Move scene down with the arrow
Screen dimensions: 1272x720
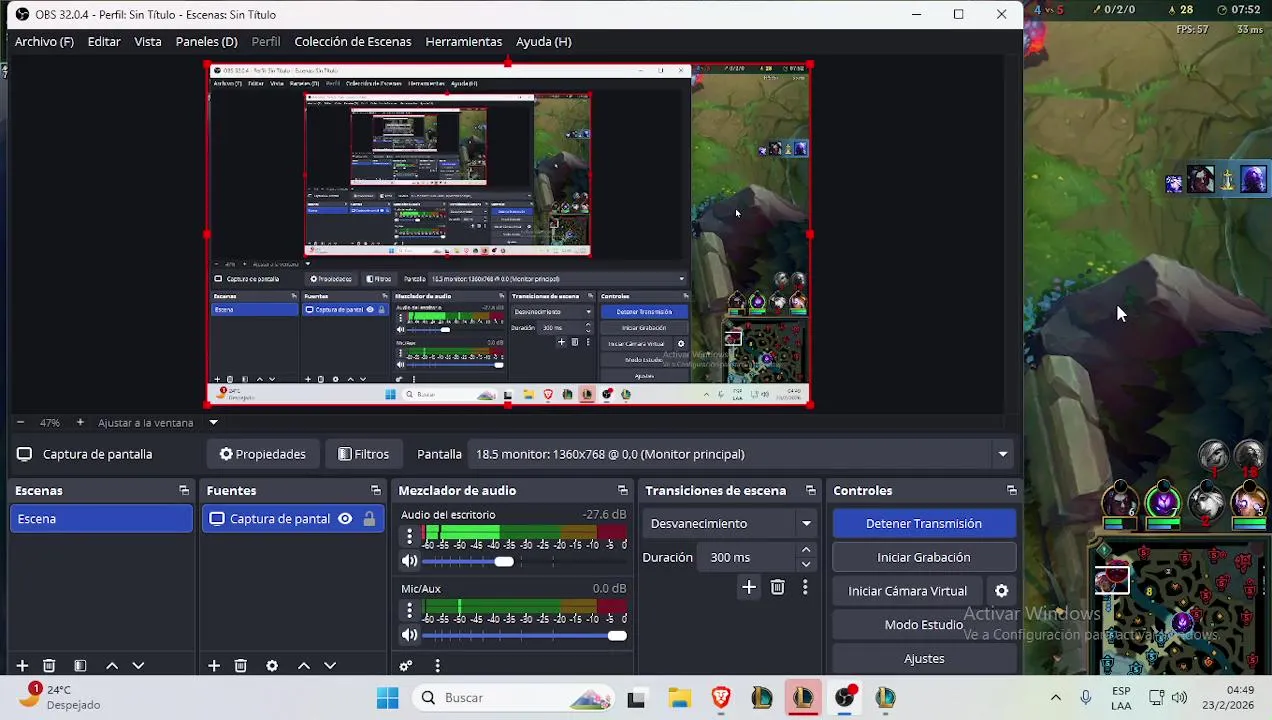[138, 666]
